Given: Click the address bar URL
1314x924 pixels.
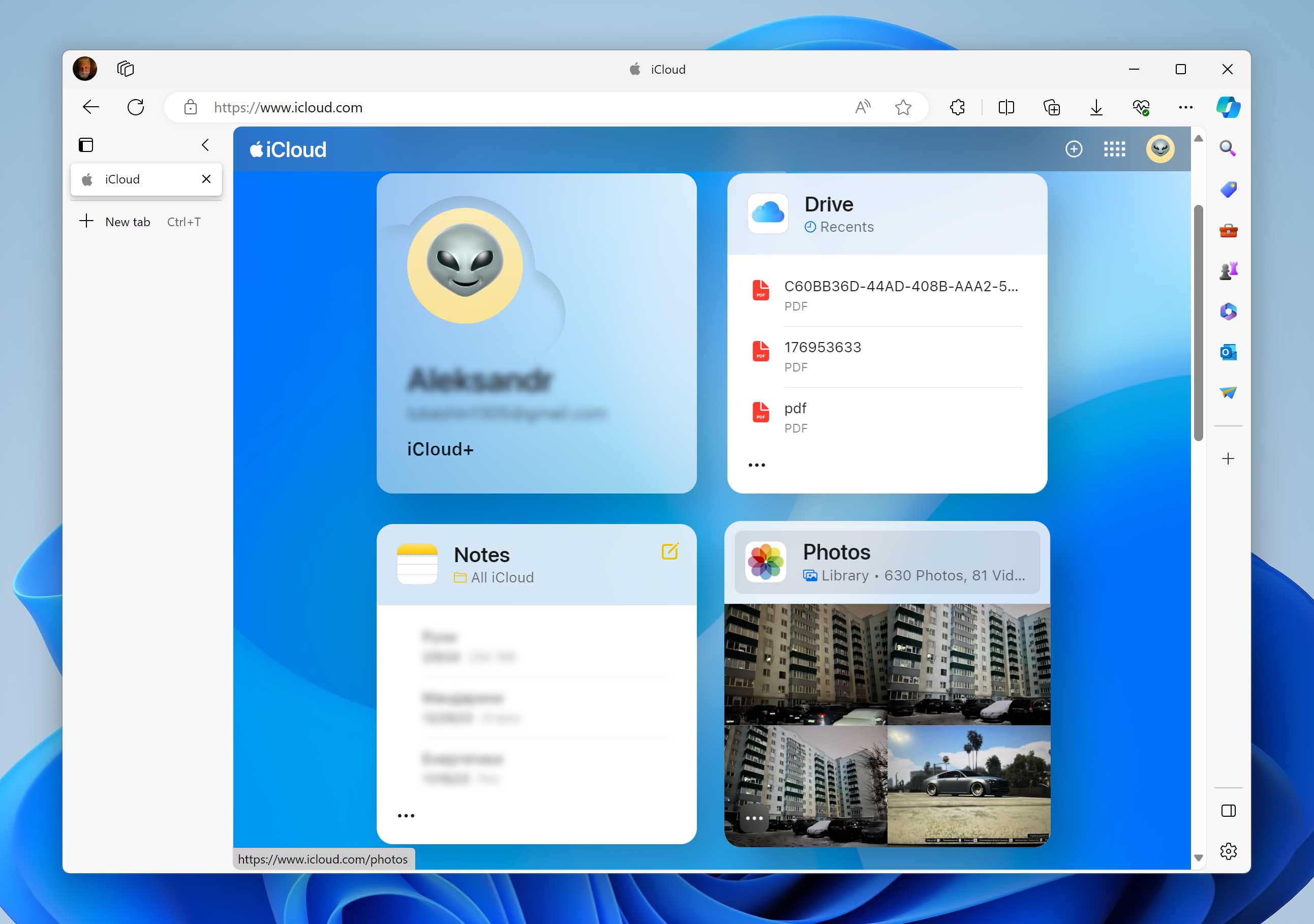Looking at the screenshot, I should (x=288, y=107).
